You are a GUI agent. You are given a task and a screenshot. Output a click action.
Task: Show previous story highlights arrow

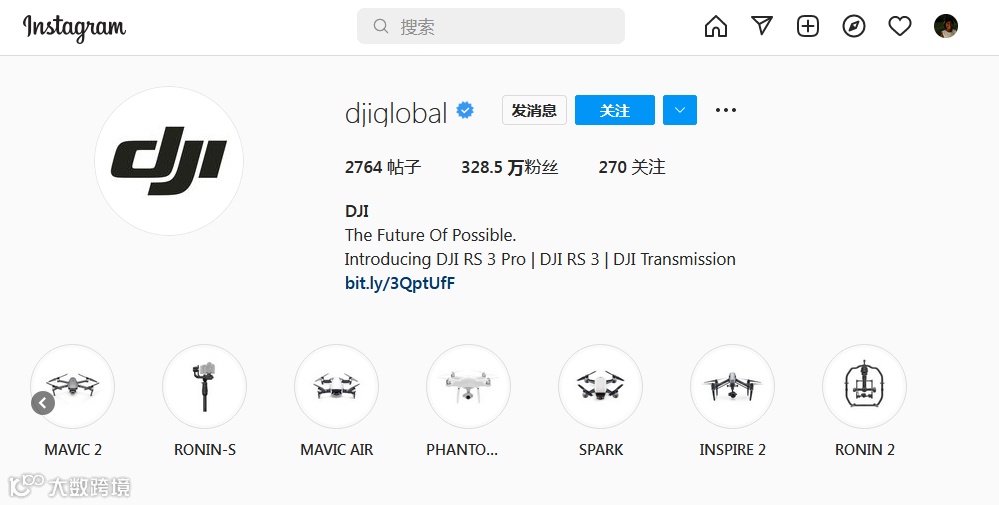pos(43,402)
